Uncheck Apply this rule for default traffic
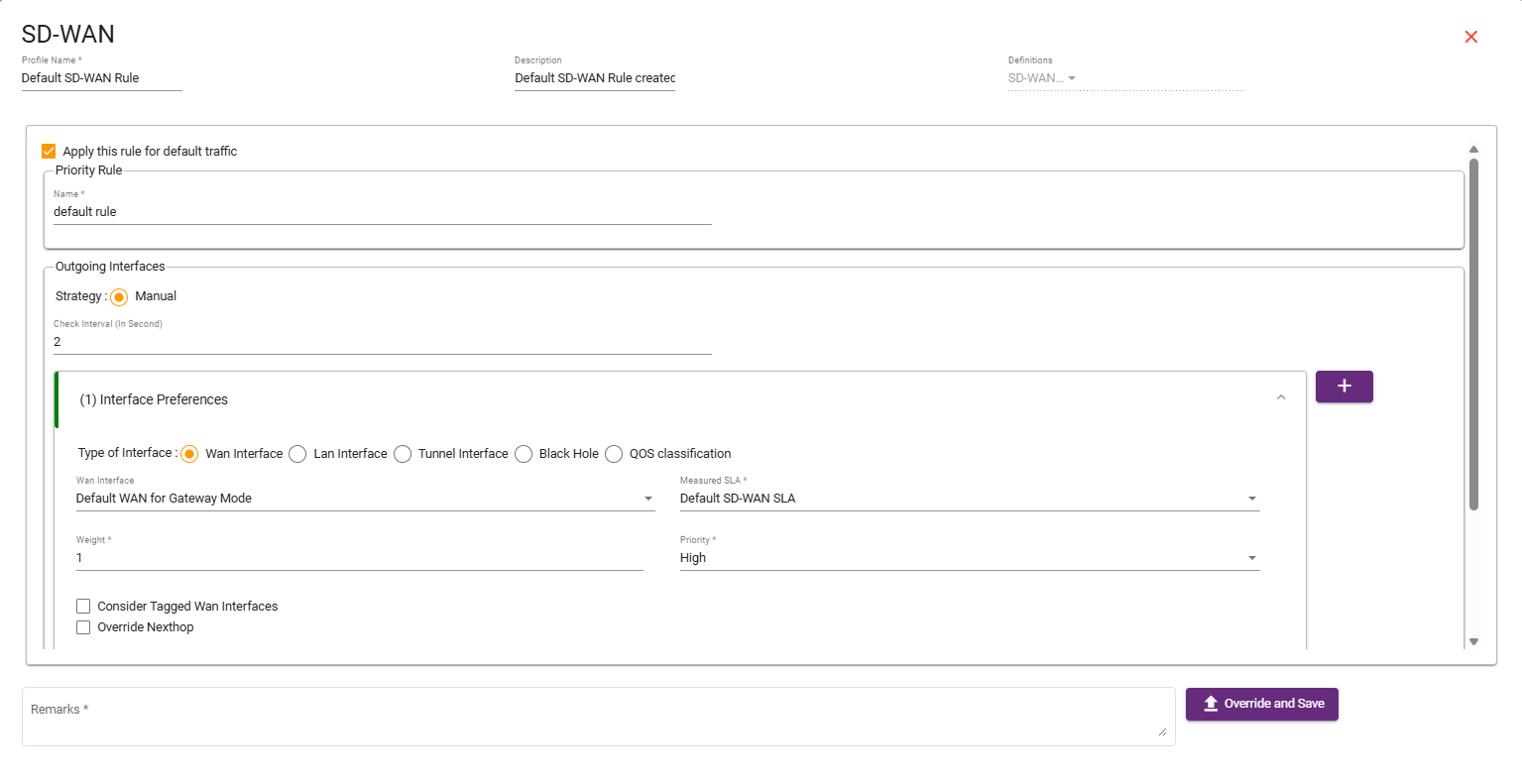 click(49, 152)
